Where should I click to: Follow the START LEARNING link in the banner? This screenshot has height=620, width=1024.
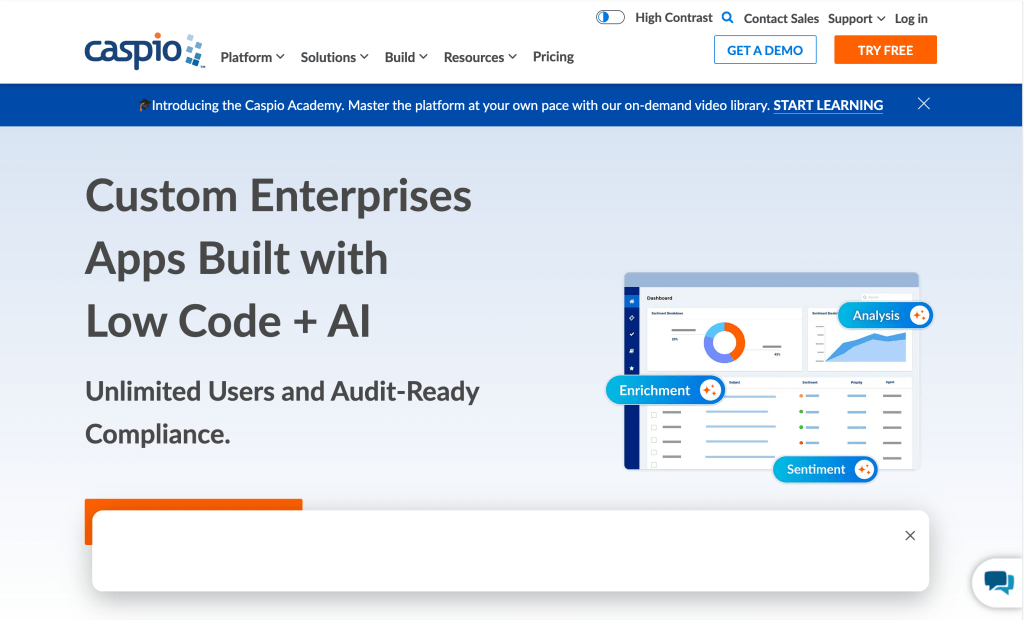coord(828,105)
